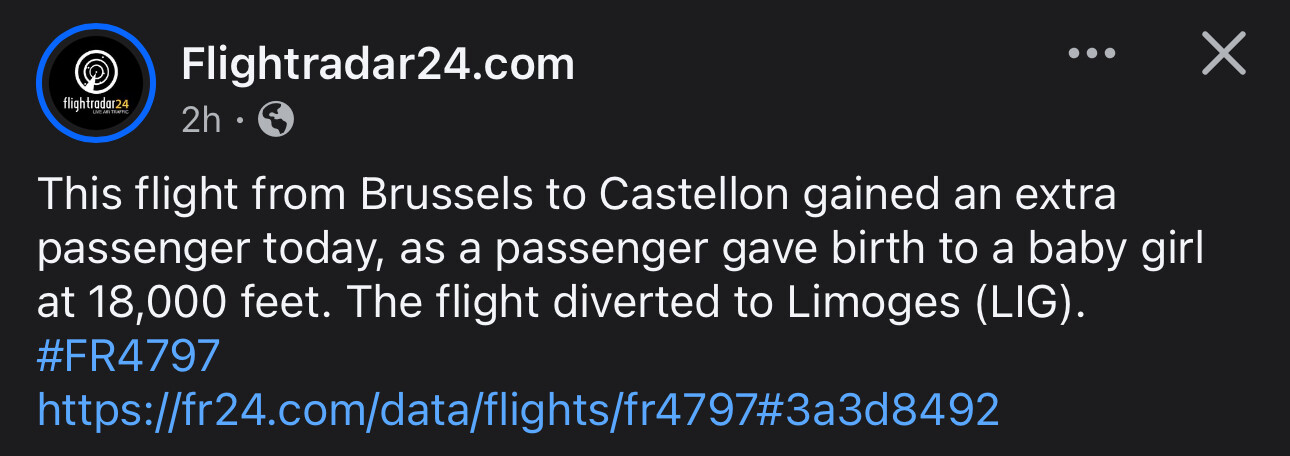The height and width of the screenshot is (456, 1290).
Task: Click the "2h" post timestamp
Action: coord(201,120)
